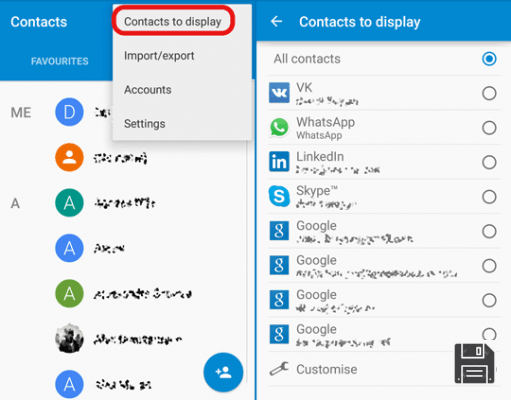511x400 pixels.
Task: Tap the Customise wrench icon
Action: click(279, 369)
